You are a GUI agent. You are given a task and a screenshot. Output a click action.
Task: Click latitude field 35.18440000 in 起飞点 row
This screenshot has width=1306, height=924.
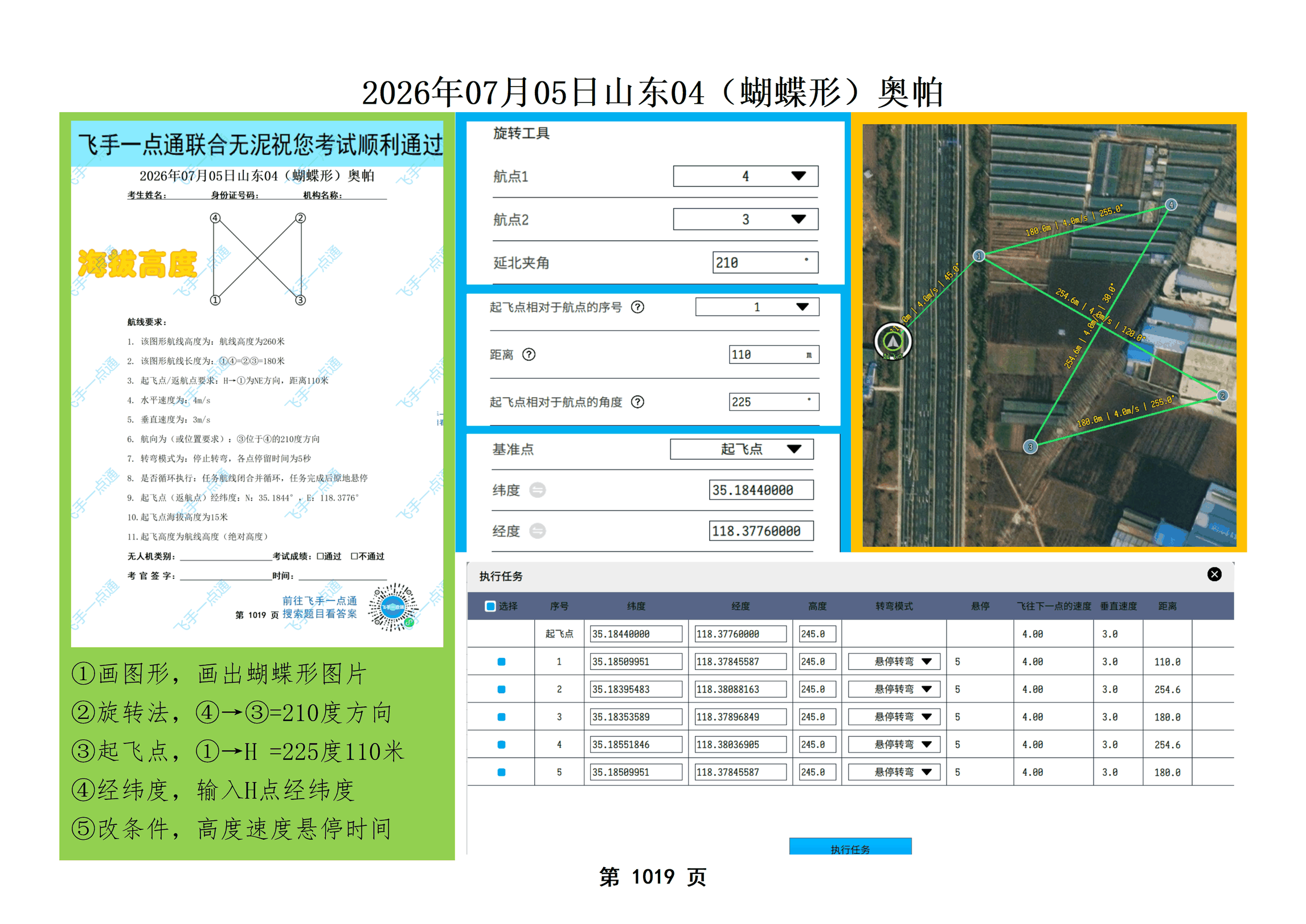point(636,634)
